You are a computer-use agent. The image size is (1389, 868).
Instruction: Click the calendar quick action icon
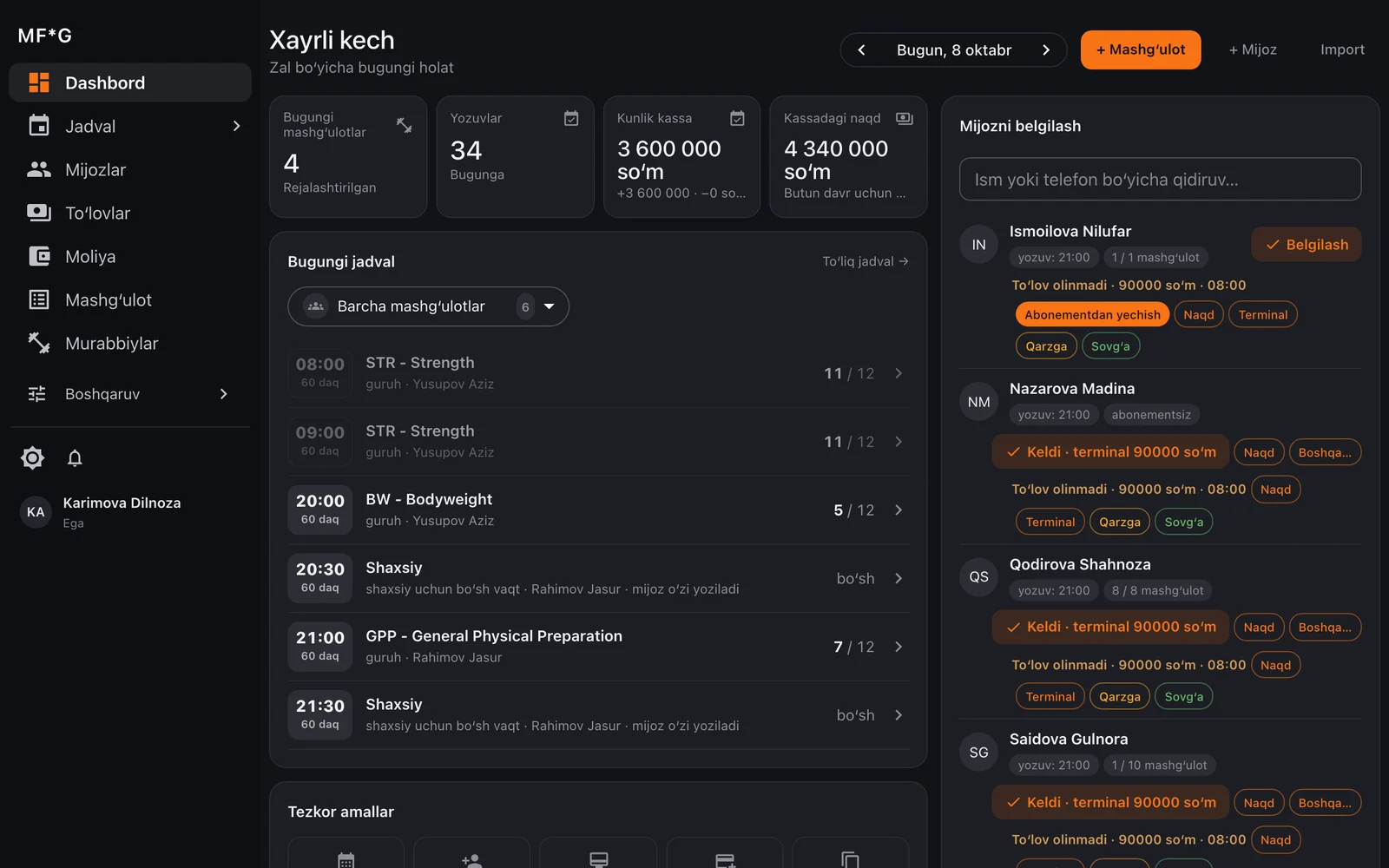346,860
